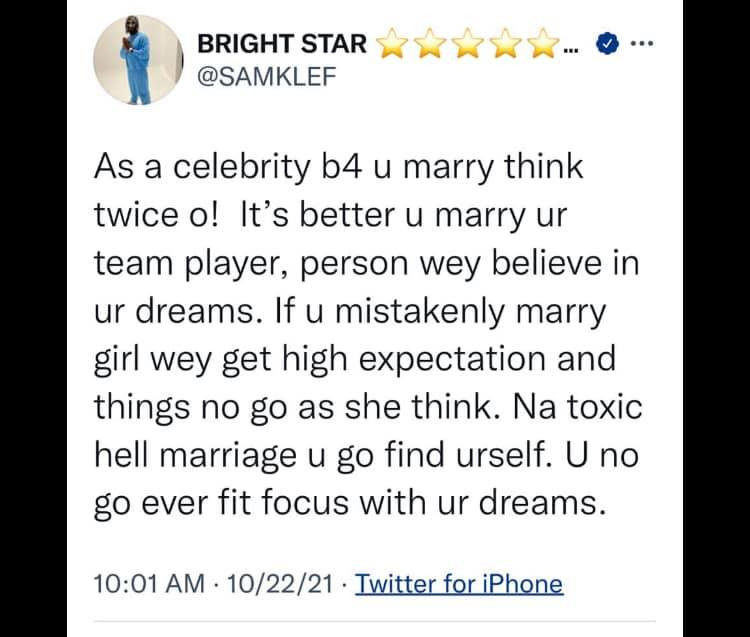The image size is (750, 637).
Task: Click the second star emoji in the name
Action: [x=428, y=44]
